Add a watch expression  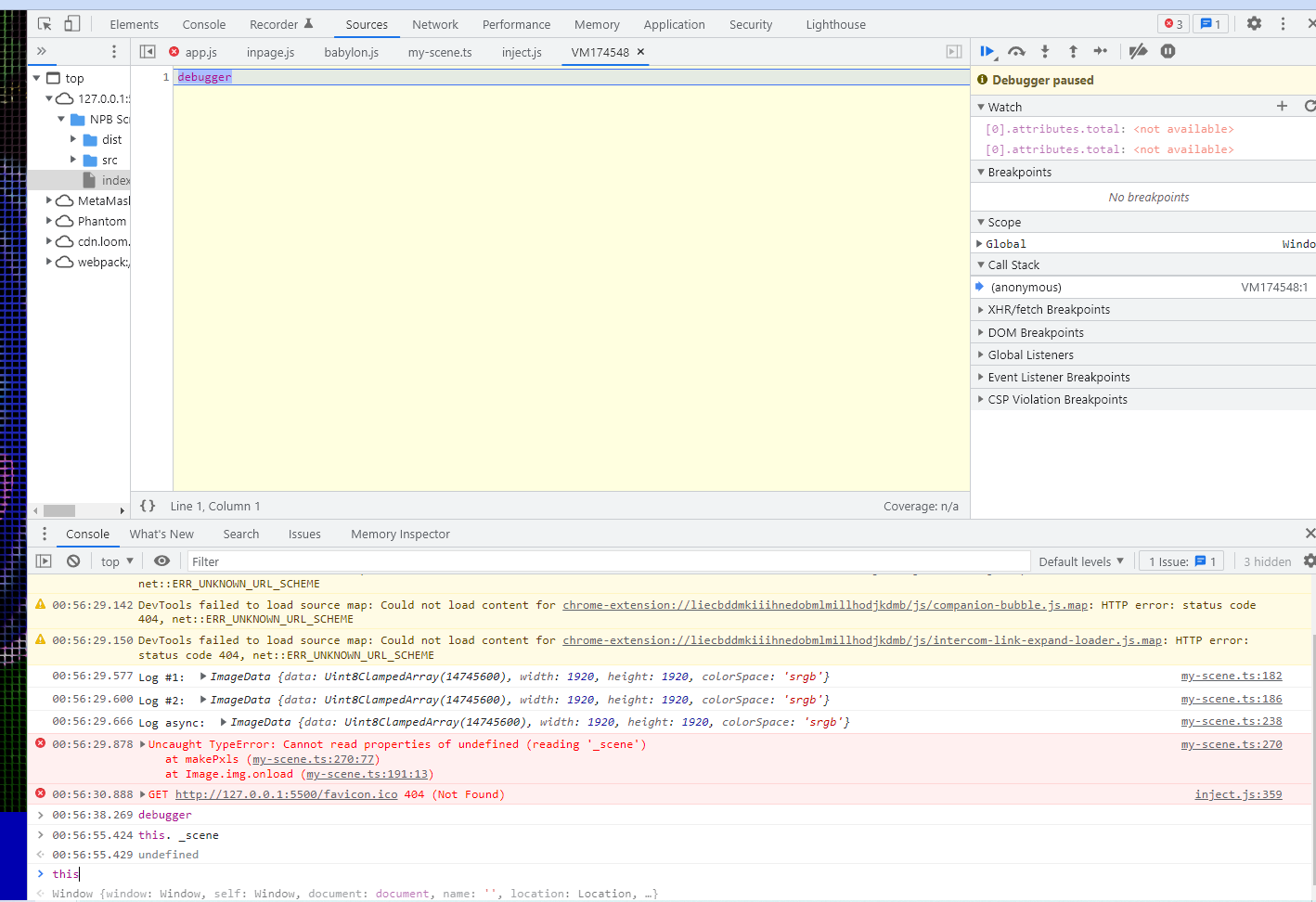[x=1282, y=107]
